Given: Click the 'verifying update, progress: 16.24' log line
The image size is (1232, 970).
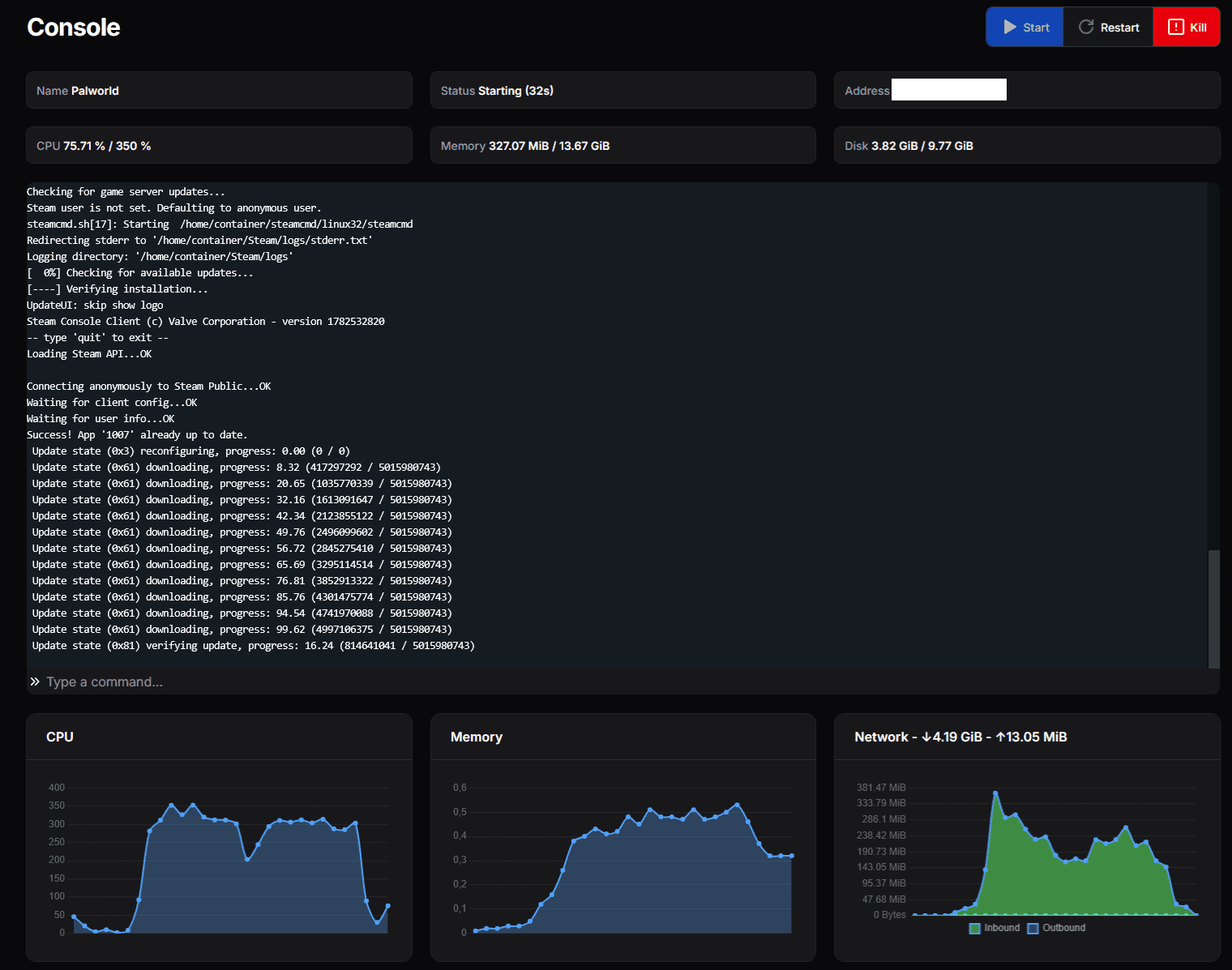Looking at the screenshot, I should (254, 646).
